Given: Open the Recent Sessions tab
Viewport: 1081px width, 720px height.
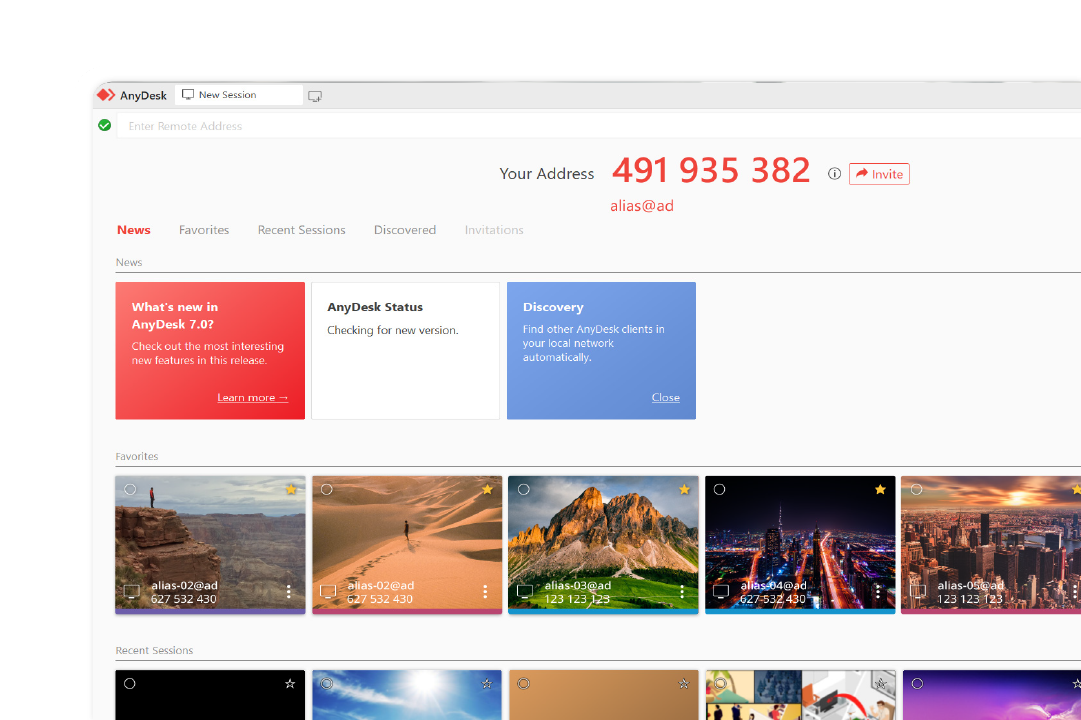Looking at the screenshot, I should pos(301,230).
